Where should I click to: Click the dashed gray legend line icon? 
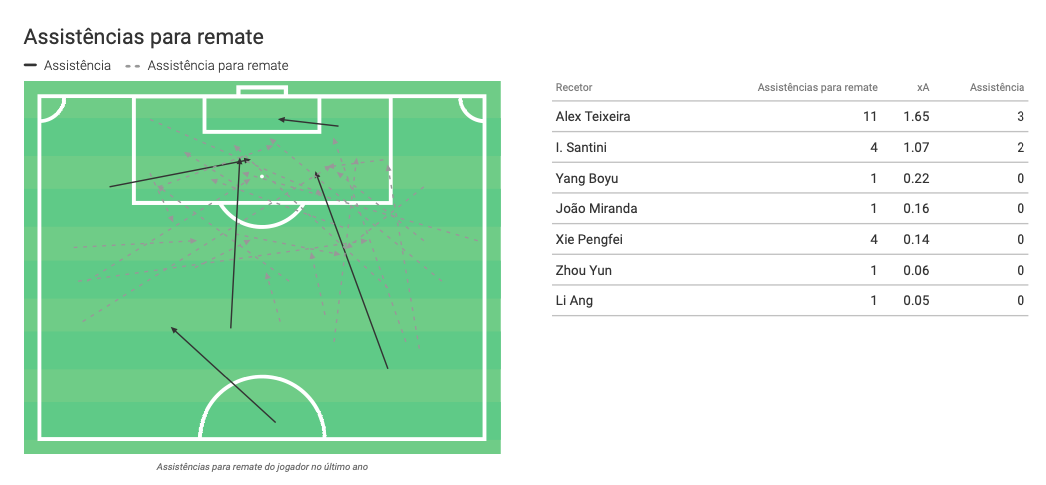tap(132, 66)
